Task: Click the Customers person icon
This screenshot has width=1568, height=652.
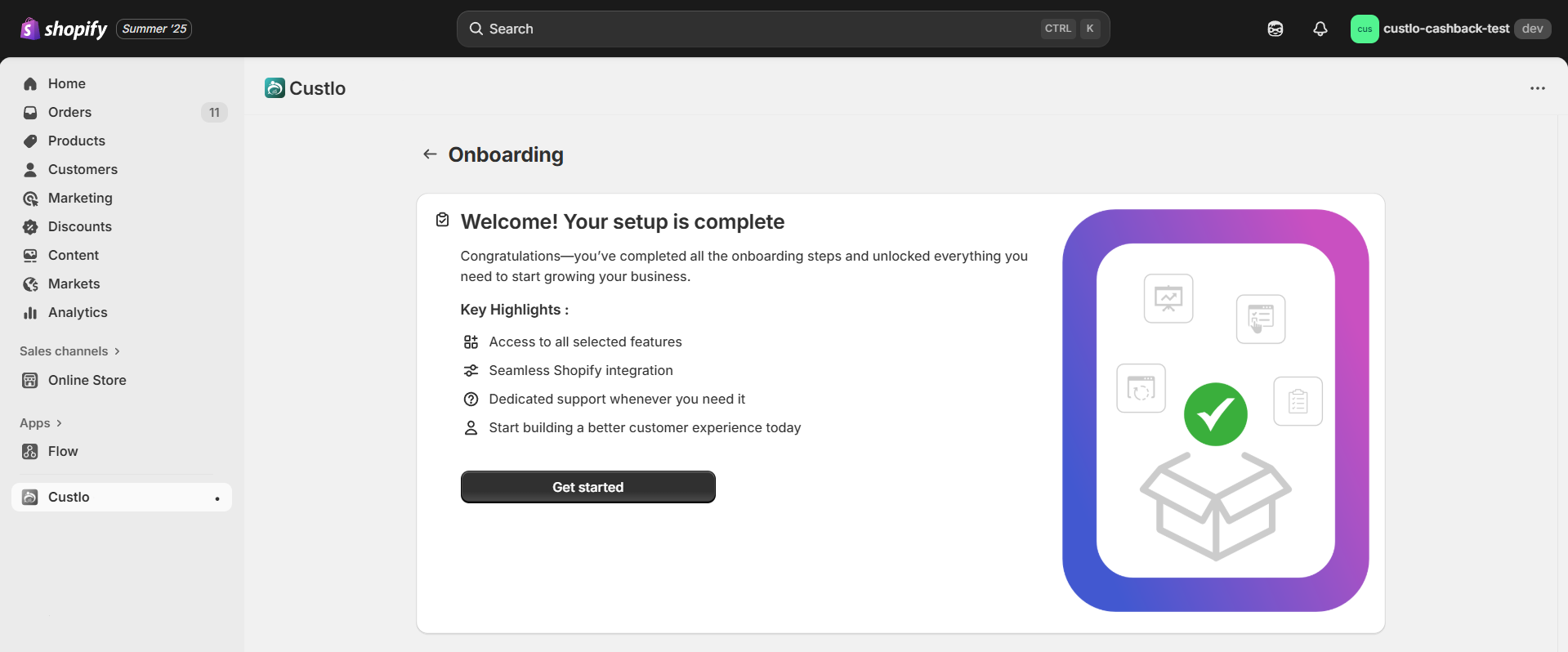Action: pyautogui.click(x=30, y=169)
